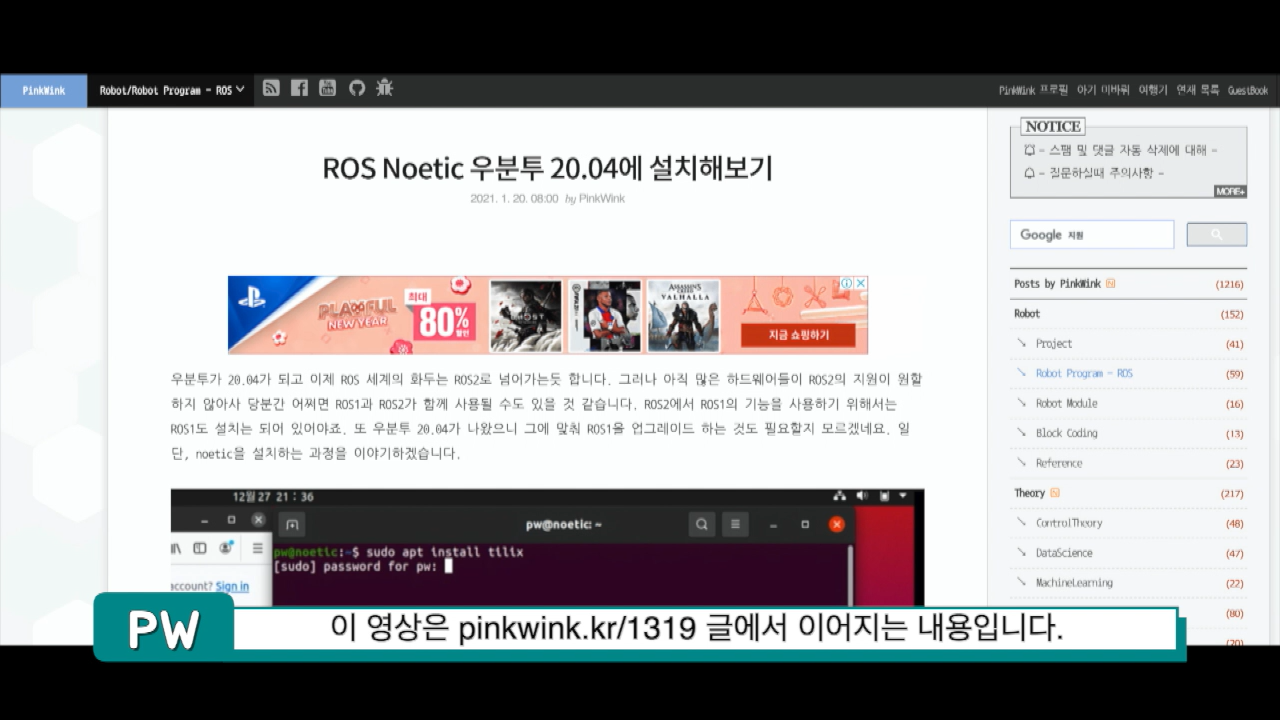1280x720 pixels.
Task: Click the hamburger menu in the terminal screenshot title bar
Action: pos(735,524)
